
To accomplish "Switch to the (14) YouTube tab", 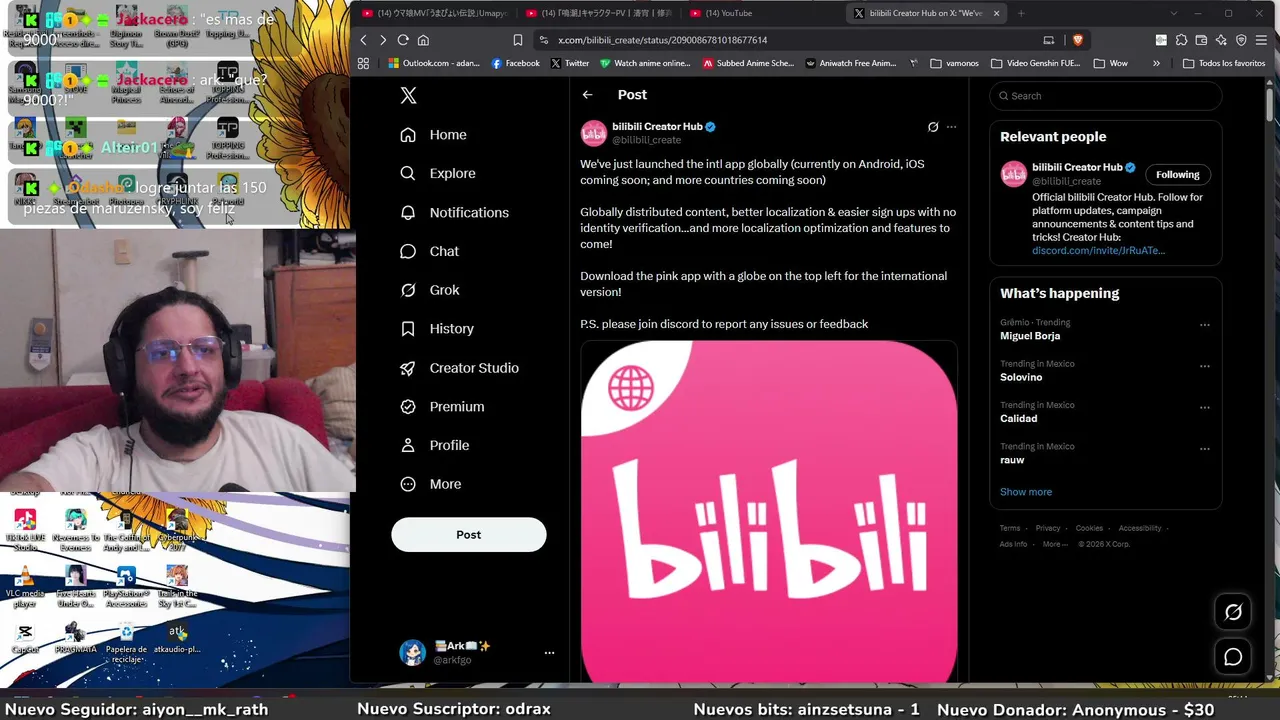I will [763, 13].
